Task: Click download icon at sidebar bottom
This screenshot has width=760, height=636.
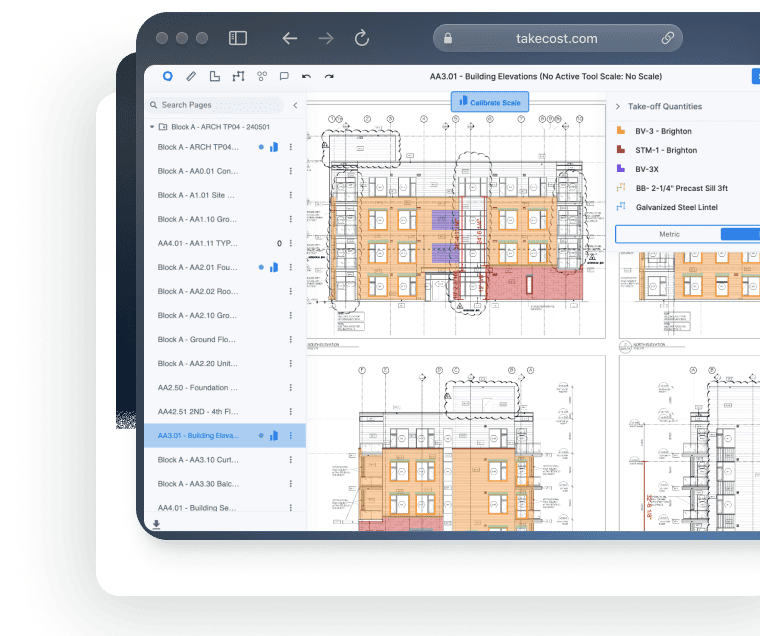Action: pyautogui.click(x=156, y=523)
